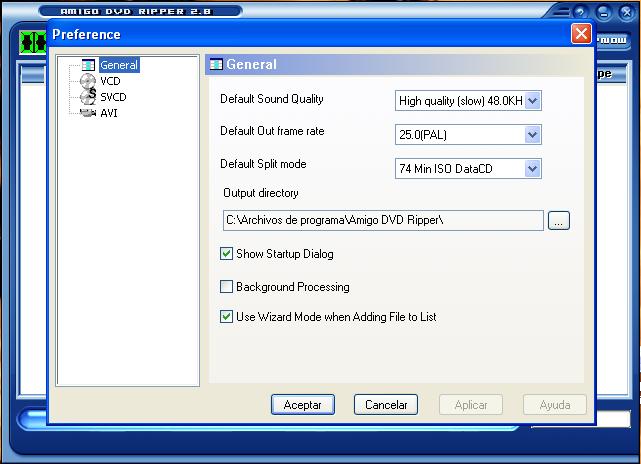This screenshot has width=641, height=464.
Task: Open Default Split mode dropdown
Action: (x=532, y=168)
